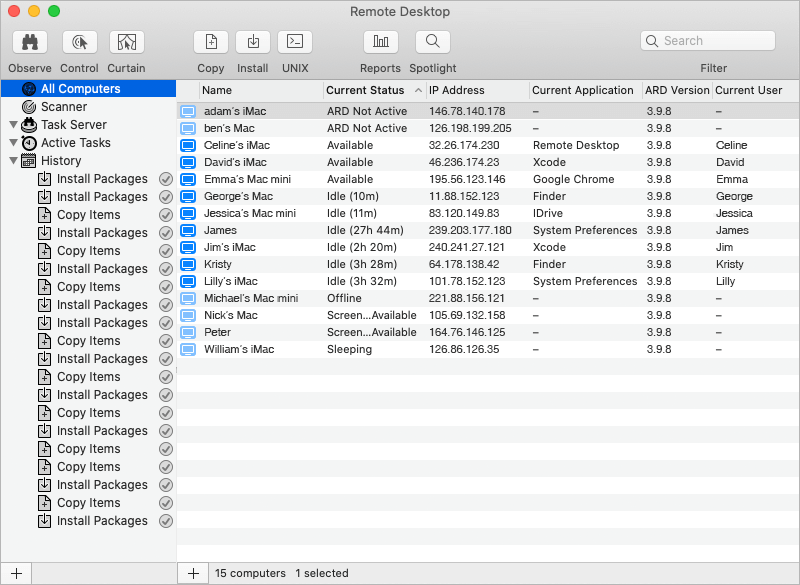
Task: Click the Control toolbar icon
Action: pos(79,42)
